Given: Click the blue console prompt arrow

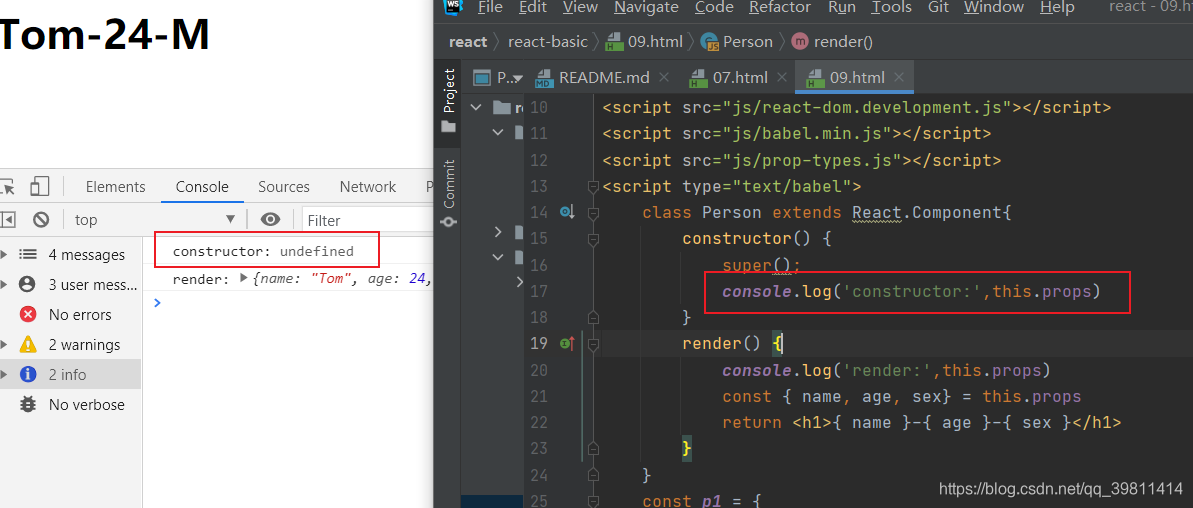Looking at the screenshot, I should point(157,303).
